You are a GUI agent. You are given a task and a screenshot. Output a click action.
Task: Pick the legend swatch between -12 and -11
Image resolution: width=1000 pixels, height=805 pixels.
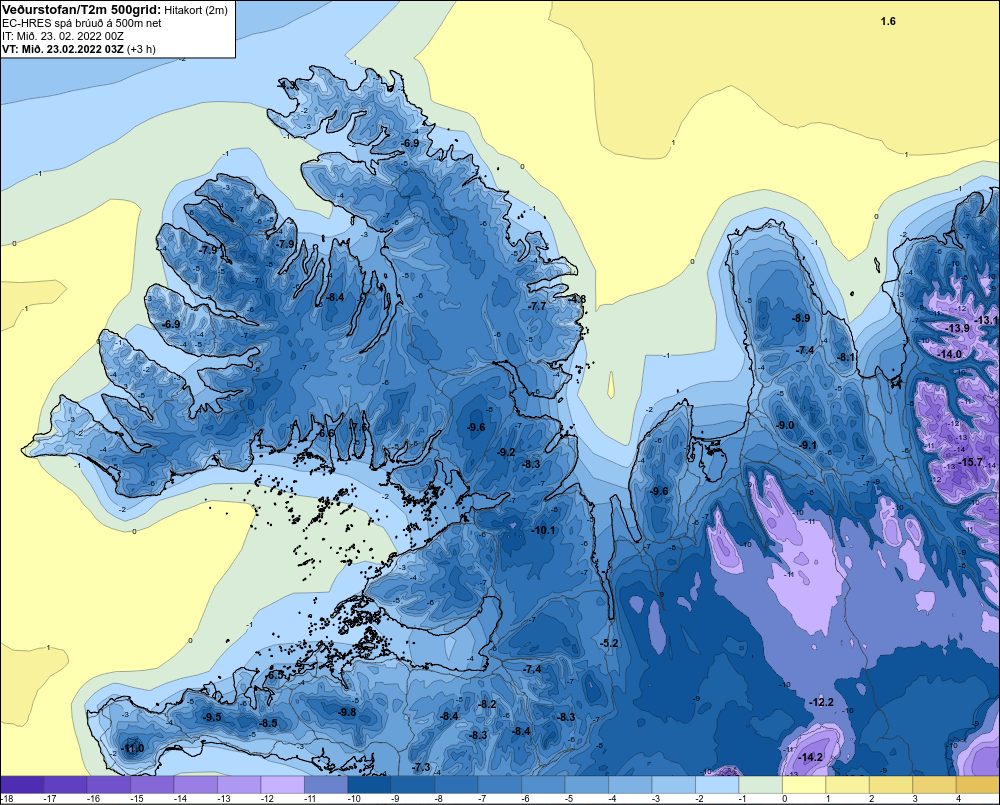tap(283, 785)
